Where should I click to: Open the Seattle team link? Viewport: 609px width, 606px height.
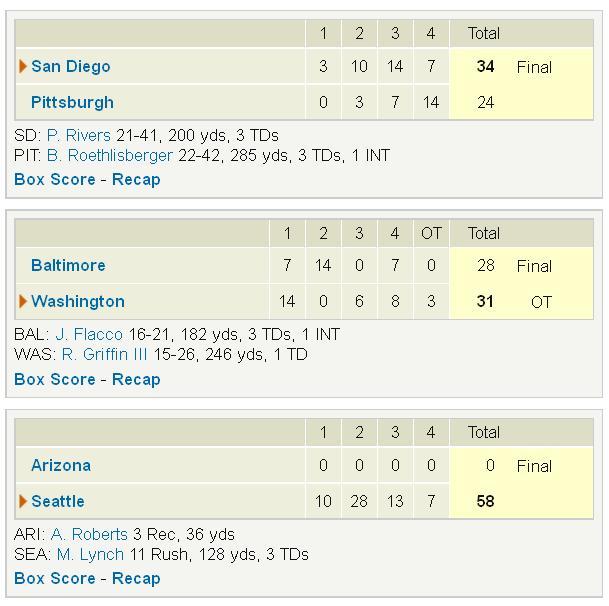click(x=58, y=501)
